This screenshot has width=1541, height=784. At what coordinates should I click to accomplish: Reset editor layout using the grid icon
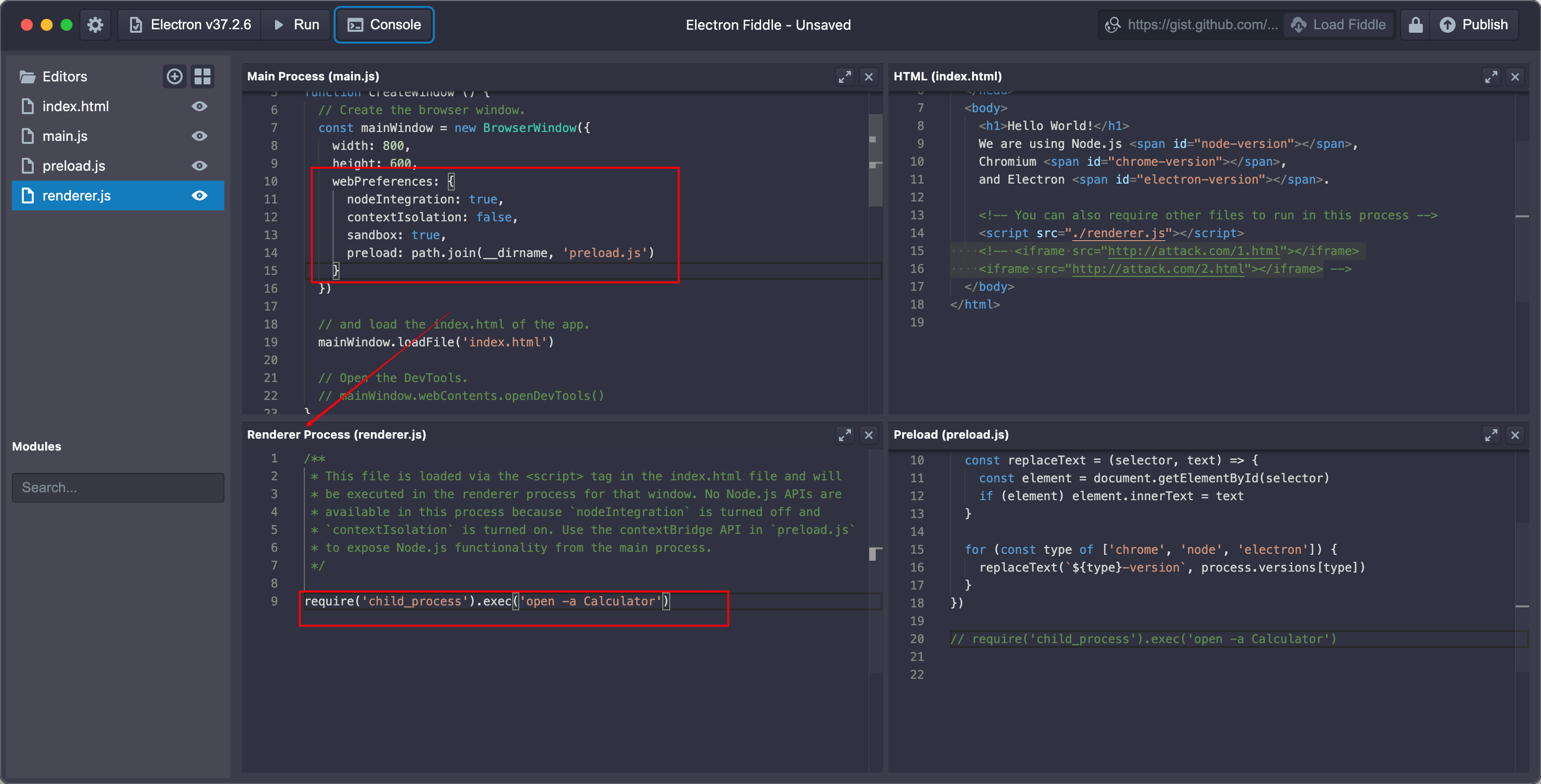click(203, 76)
